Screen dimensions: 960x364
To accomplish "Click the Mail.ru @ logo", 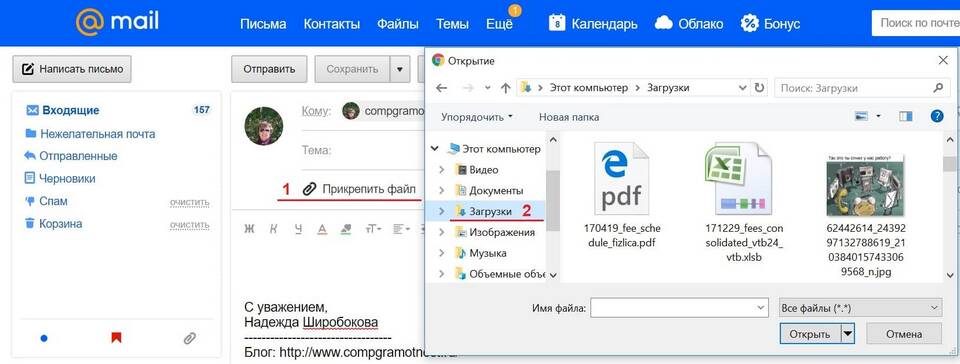I will (x=90, y=23).
